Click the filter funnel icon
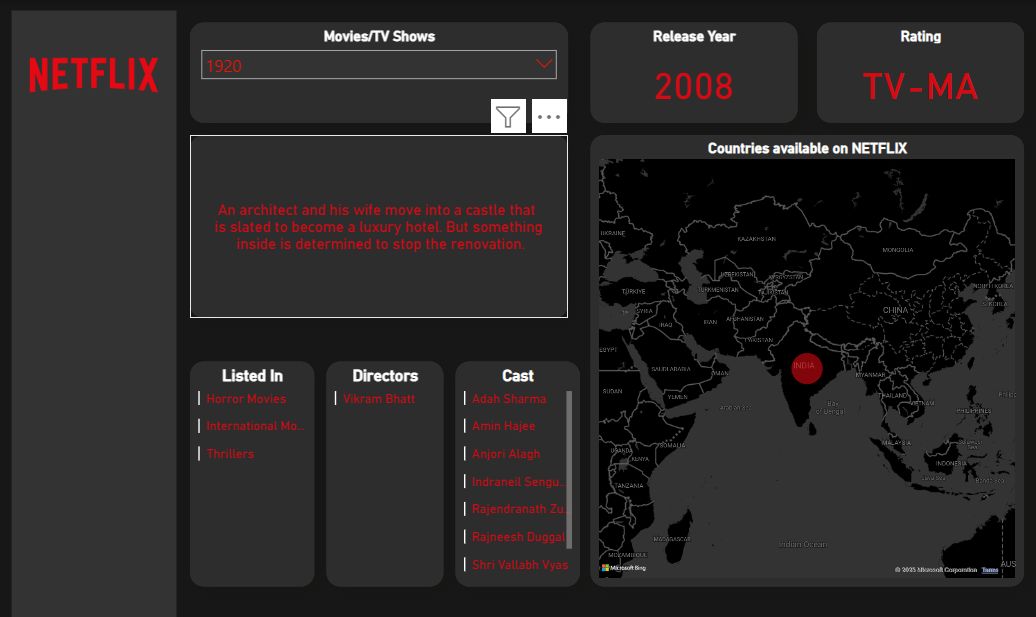The image size is (1036, 617). point(508,116)
